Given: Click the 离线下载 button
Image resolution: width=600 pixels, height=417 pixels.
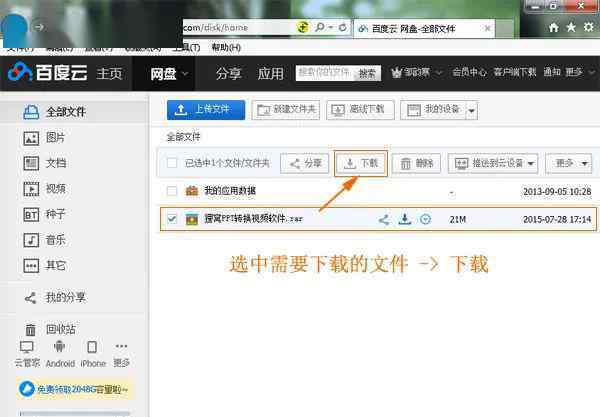Looking at the screenshot, I should click(x=360, y=110).
